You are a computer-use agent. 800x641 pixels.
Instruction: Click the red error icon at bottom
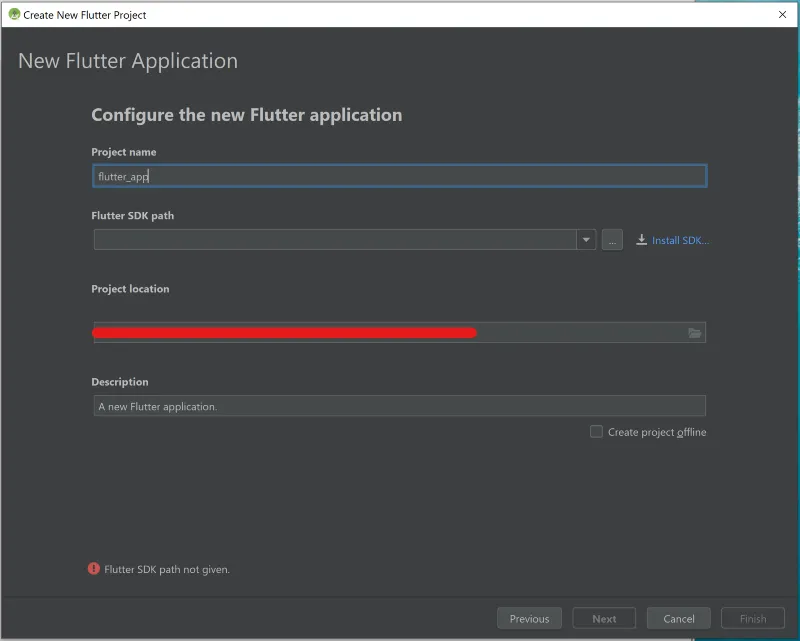point(93,569)
